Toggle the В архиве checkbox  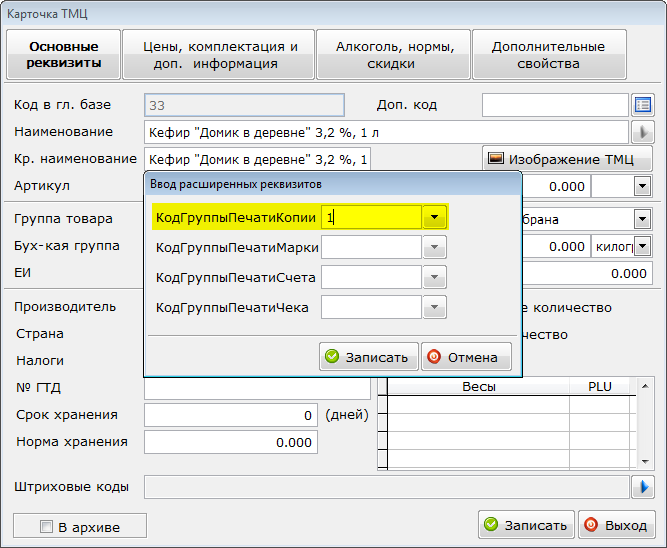[x=46, y=526]
